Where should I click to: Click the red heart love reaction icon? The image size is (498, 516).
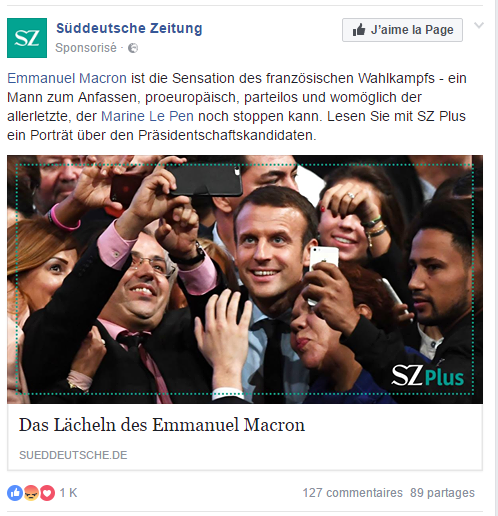[47, 493]
